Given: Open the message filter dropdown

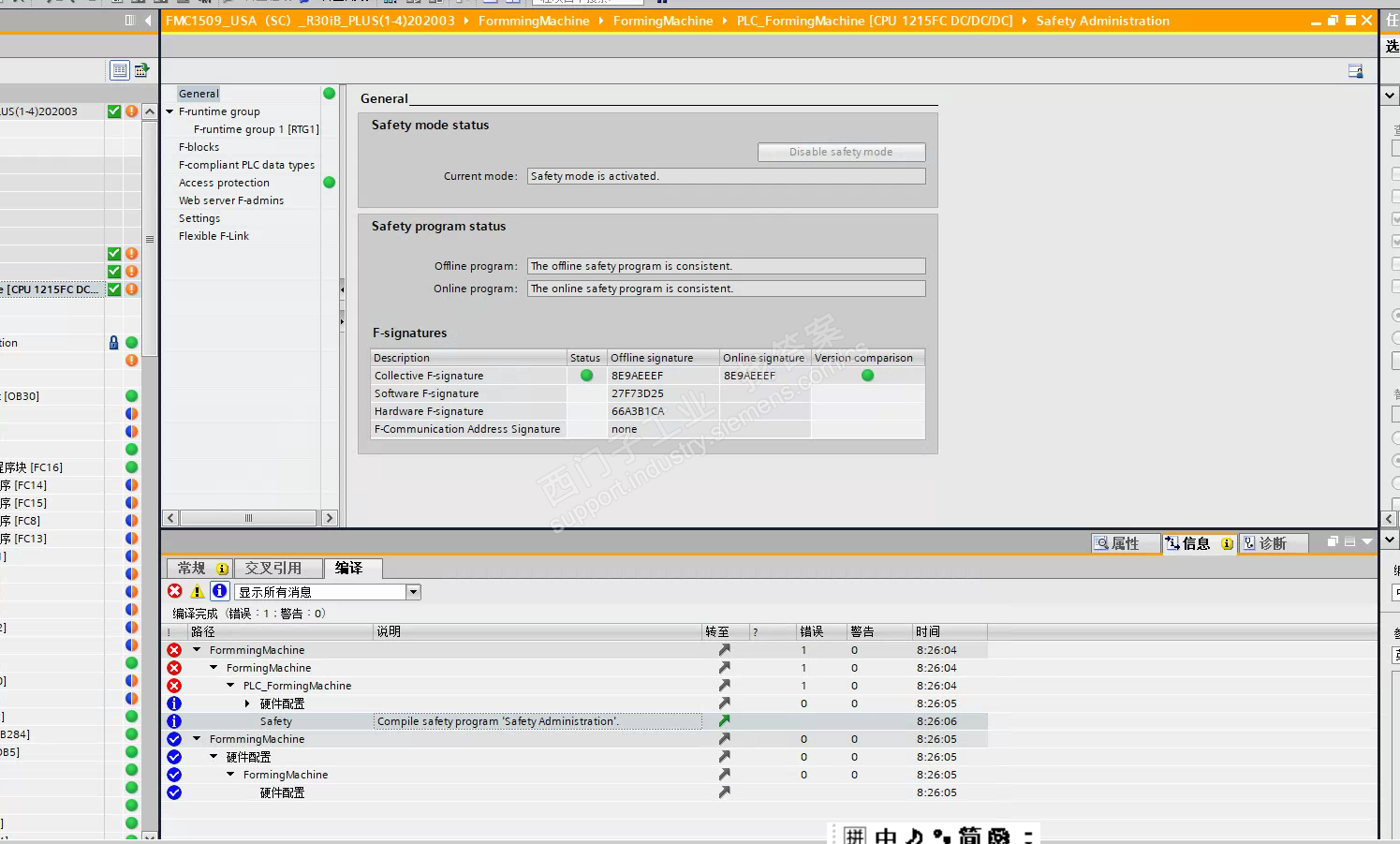Looking at the screenshot, I should (413, 592).
